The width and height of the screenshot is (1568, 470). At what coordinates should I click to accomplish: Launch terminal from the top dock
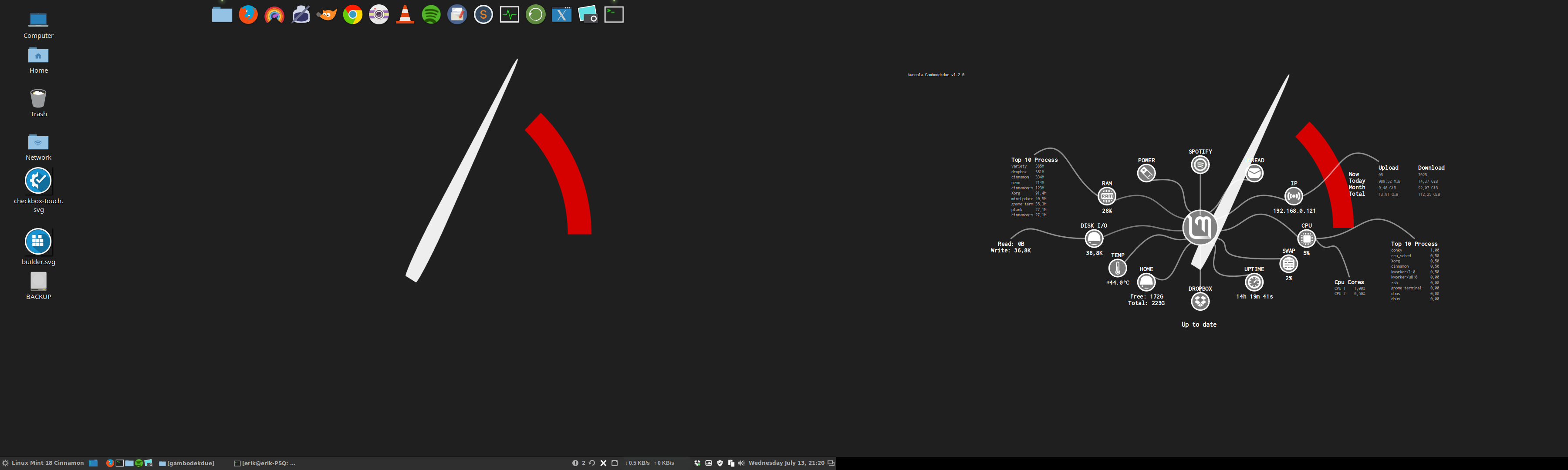click(x=614, y=15)
